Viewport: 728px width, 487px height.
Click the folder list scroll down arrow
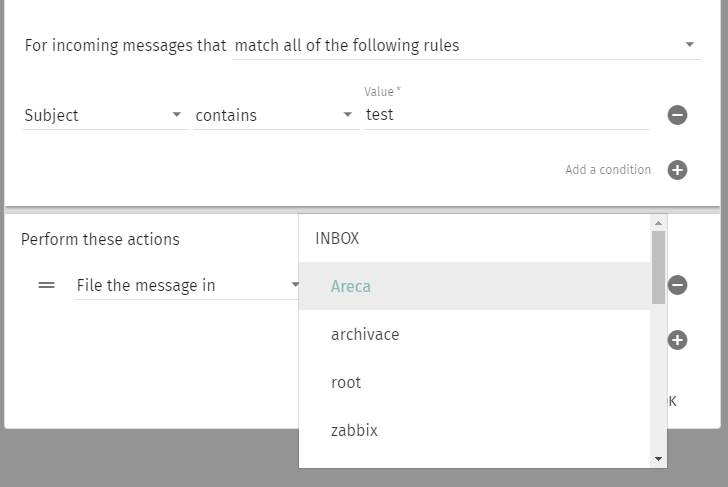tap(658, 459)
